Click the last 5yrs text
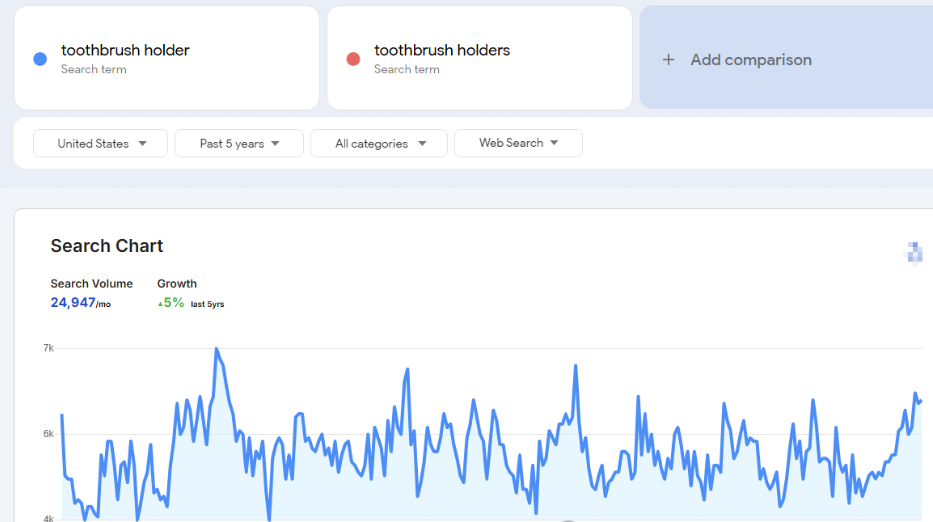Viewport: 933px width, 522px height. click(x=207, y=304)
